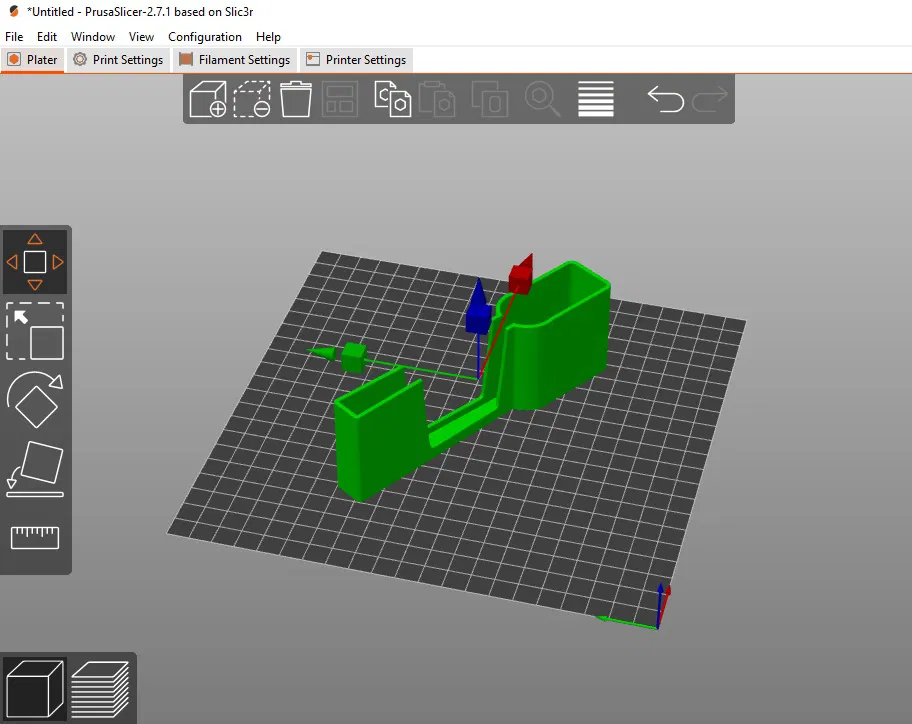Open the View menu
The height and width of the screenshot is (724, 912).
[141, 37]
